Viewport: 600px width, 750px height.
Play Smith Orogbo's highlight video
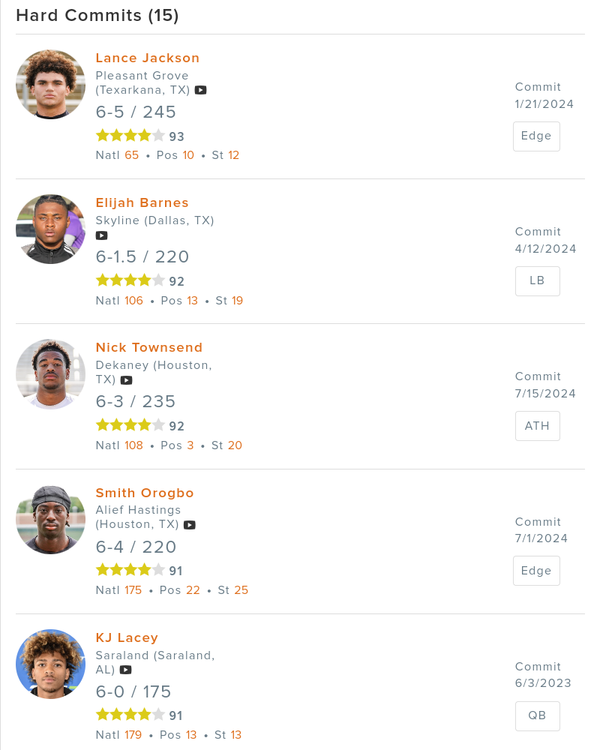190,525
